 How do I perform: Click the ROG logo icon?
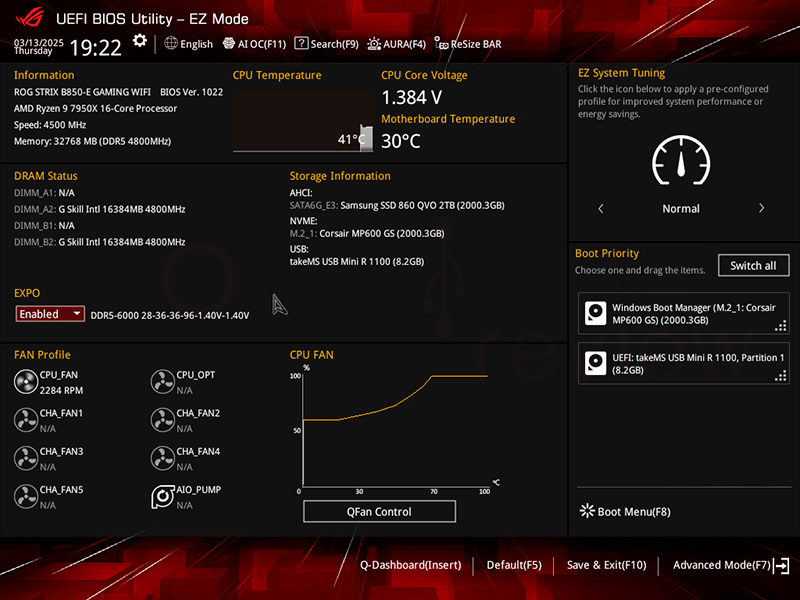[30, 18]
